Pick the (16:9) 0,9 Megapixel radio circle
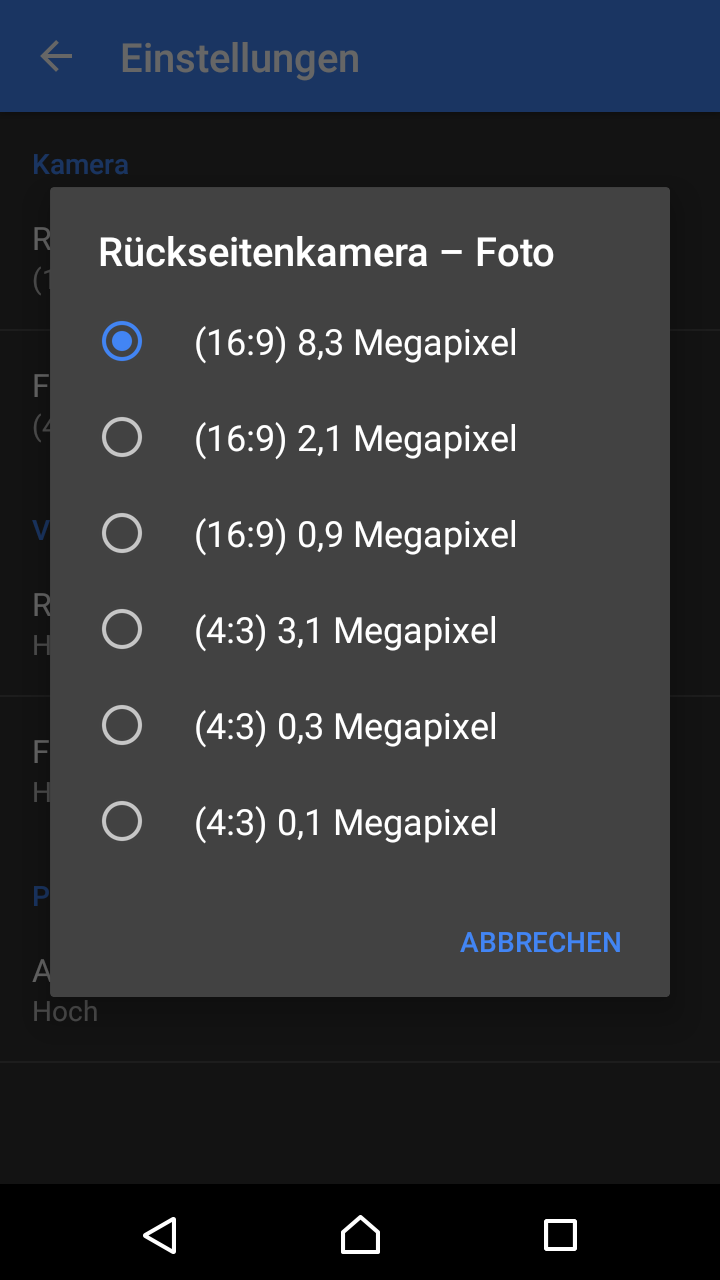The height and width of the screenshot is (1280, 720). click(x=122, y=534)
